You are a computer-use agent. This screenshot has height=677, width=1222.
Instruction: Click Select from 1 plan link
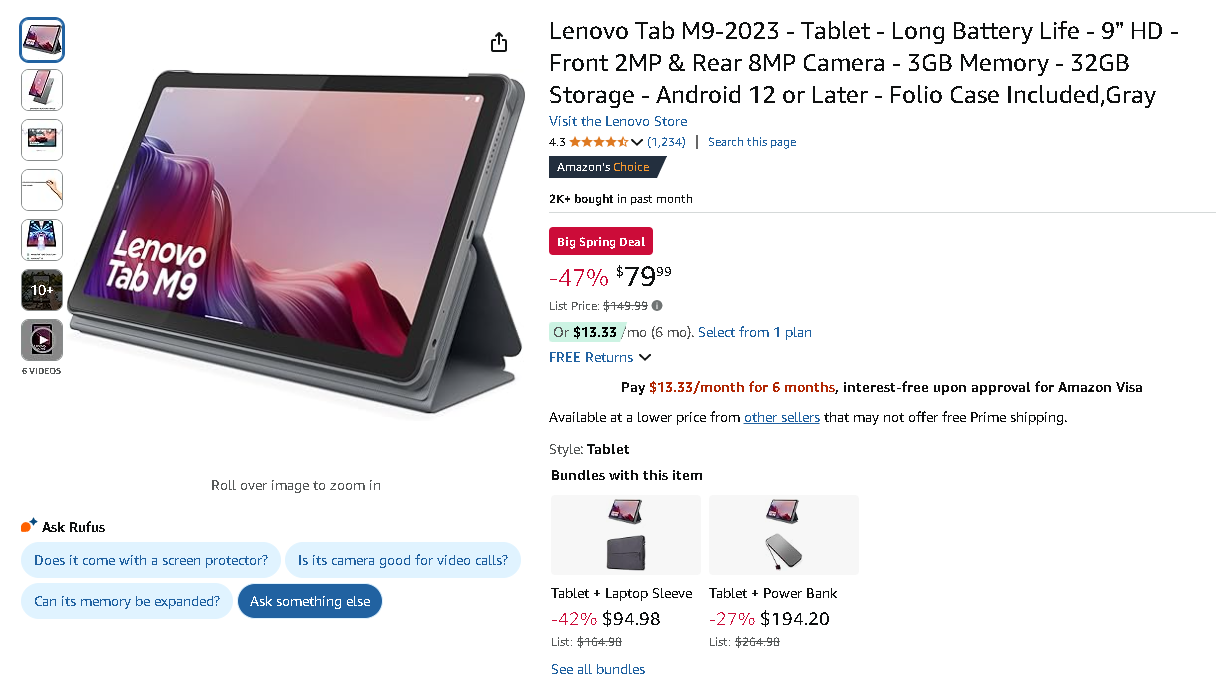[755, 332]
